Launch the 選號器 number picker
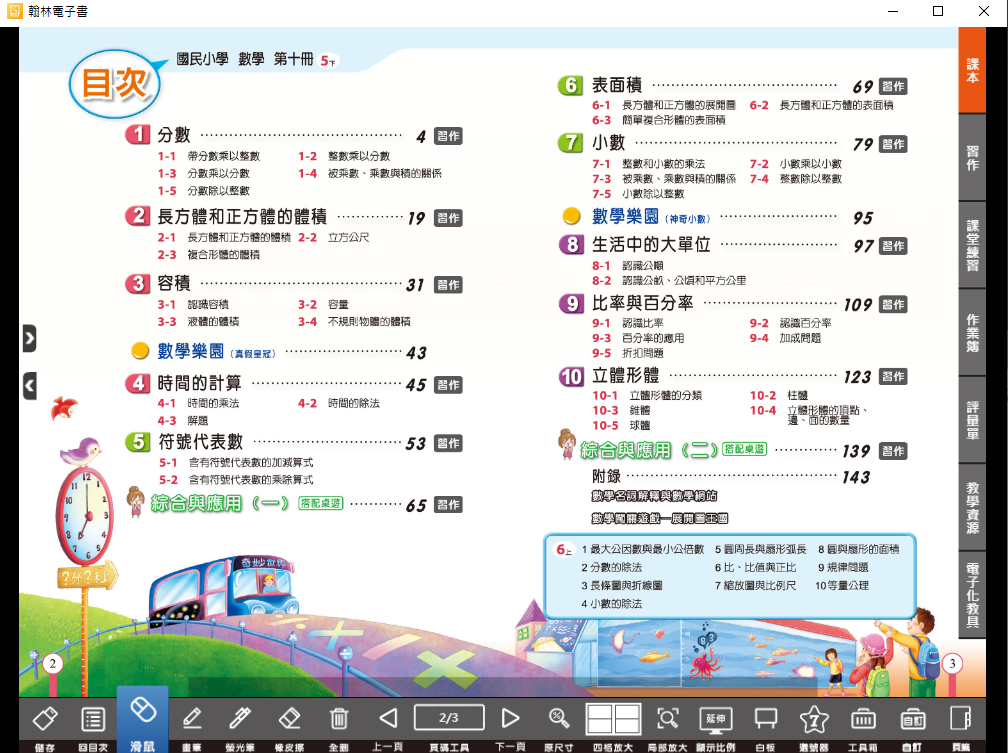The width and height of the screenshot is (1008, 753). [814, 718]
